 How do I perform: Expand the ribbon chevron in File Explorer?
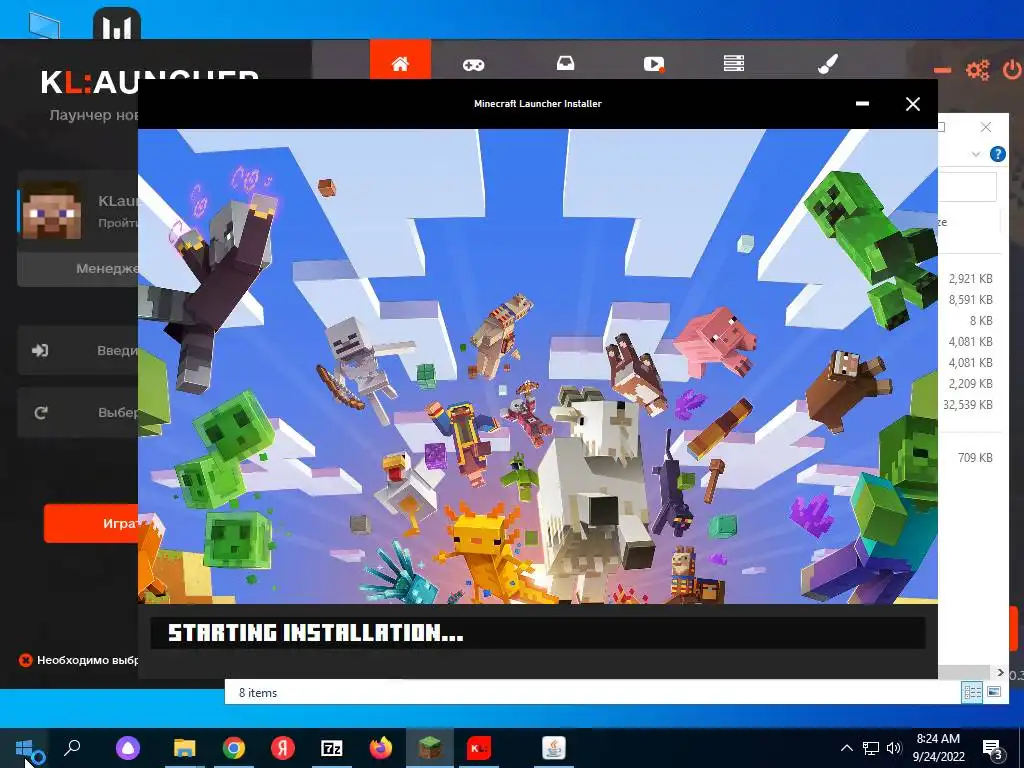pos(976,154)
